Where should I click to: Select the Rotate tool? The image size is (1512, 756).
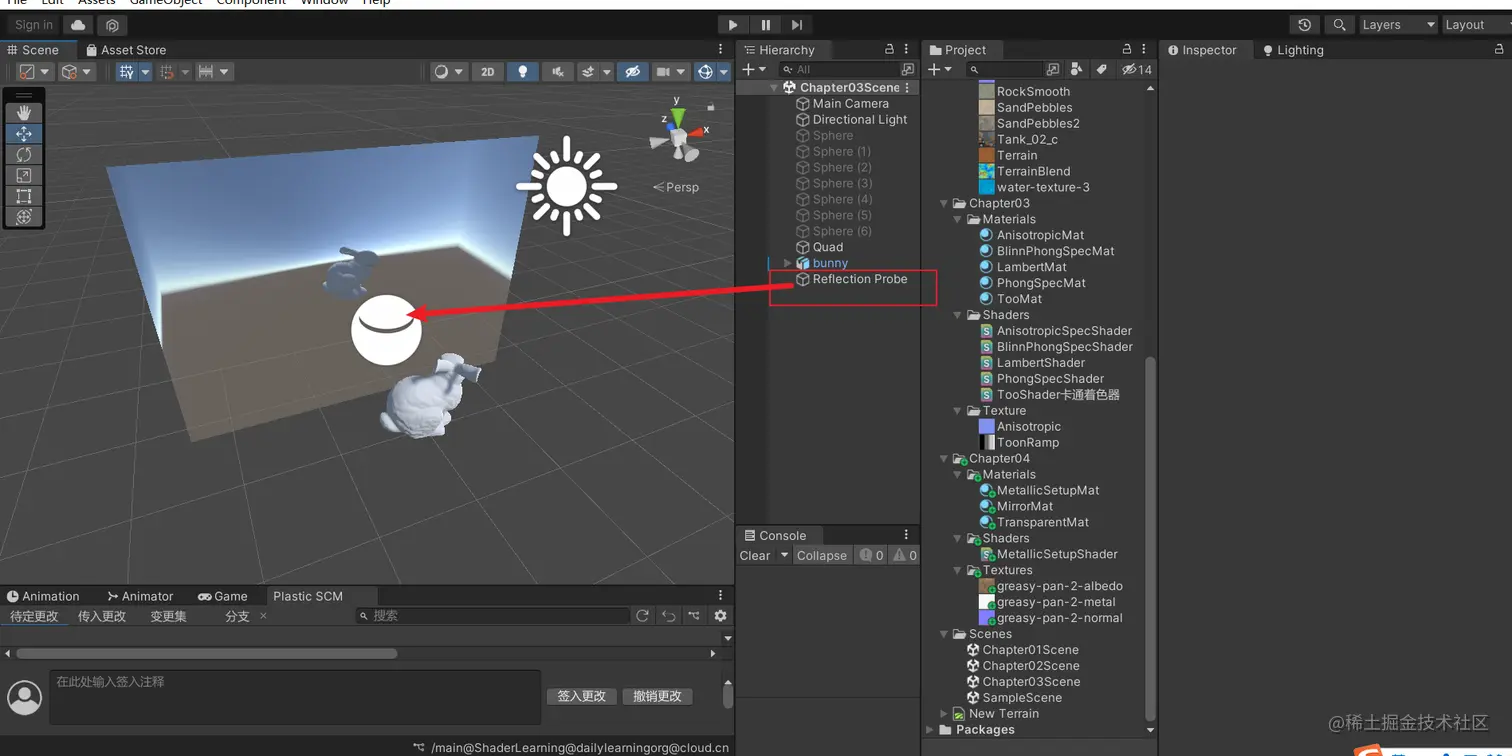point(24,155)
